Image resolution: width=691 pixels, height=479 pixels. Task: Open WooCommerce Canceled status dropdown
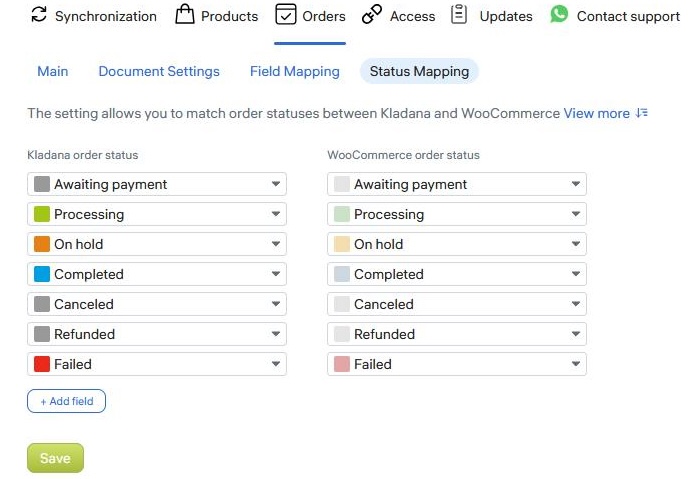[457, 304]
